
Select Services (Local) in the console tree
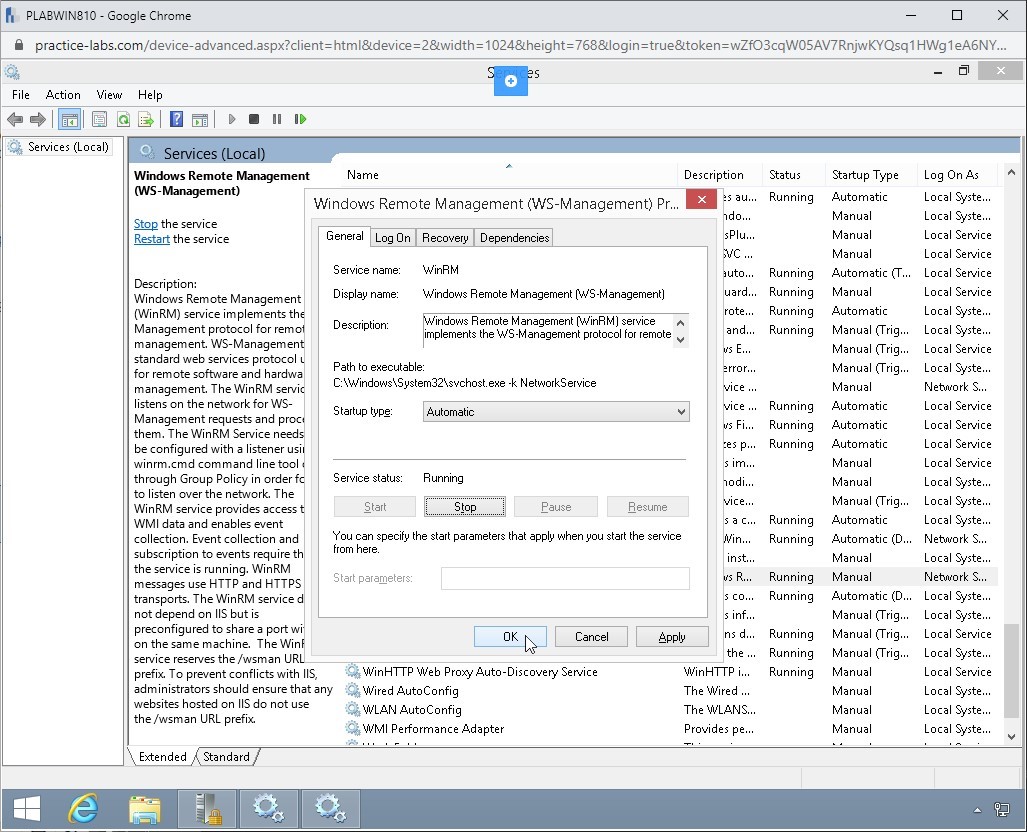point(68,147)
